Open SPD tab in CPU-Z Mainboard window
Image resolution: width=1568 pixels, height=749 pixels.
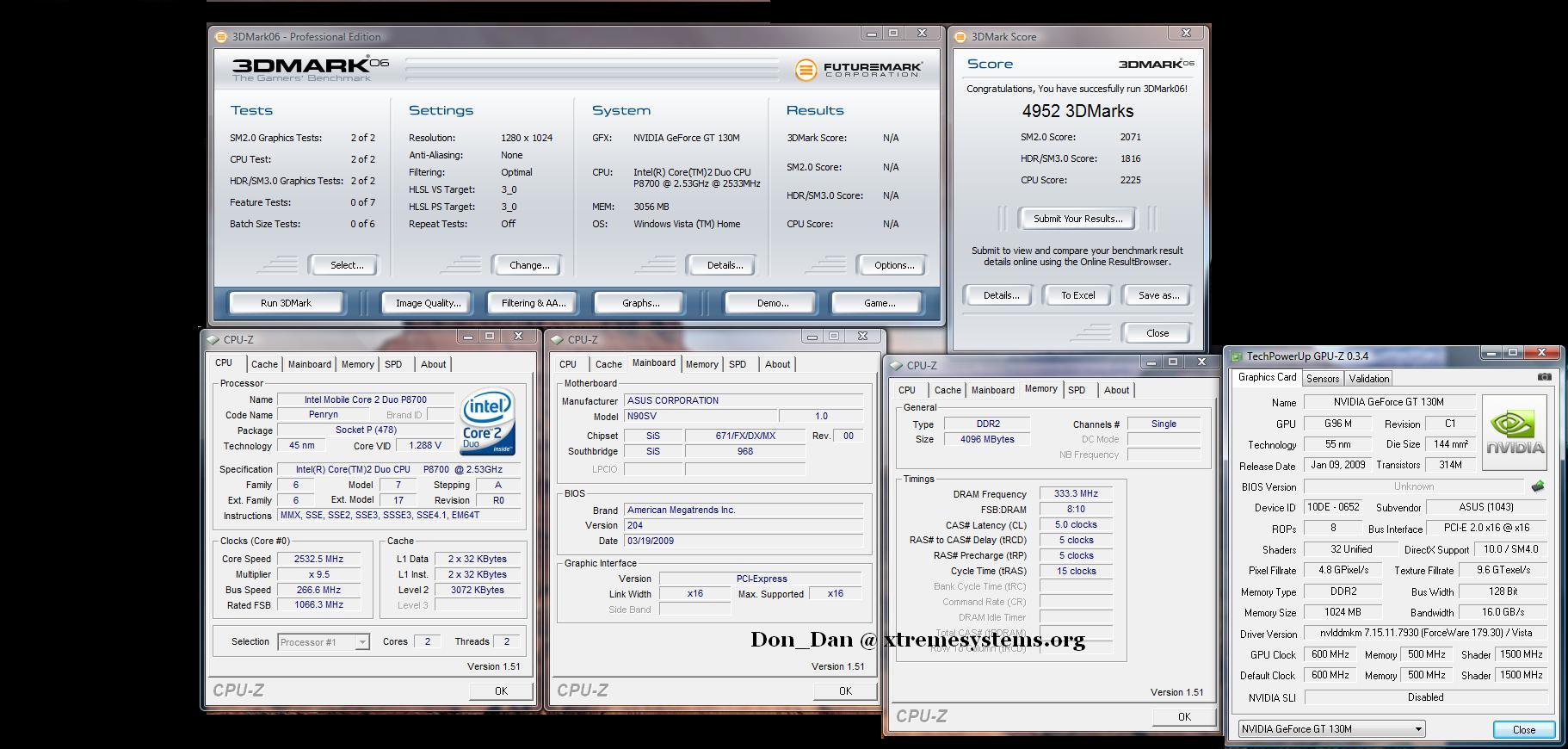(738, 364)
